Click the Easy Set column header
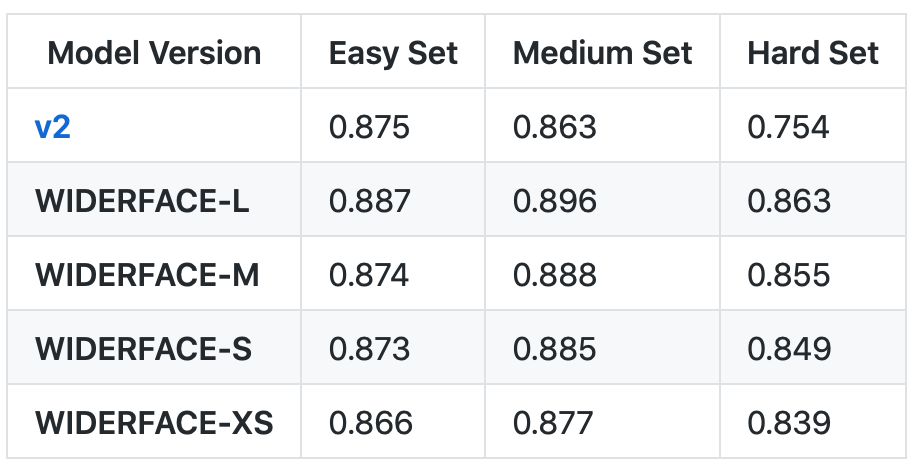Viewport: 922px width, 468px height. coord(393,53)
